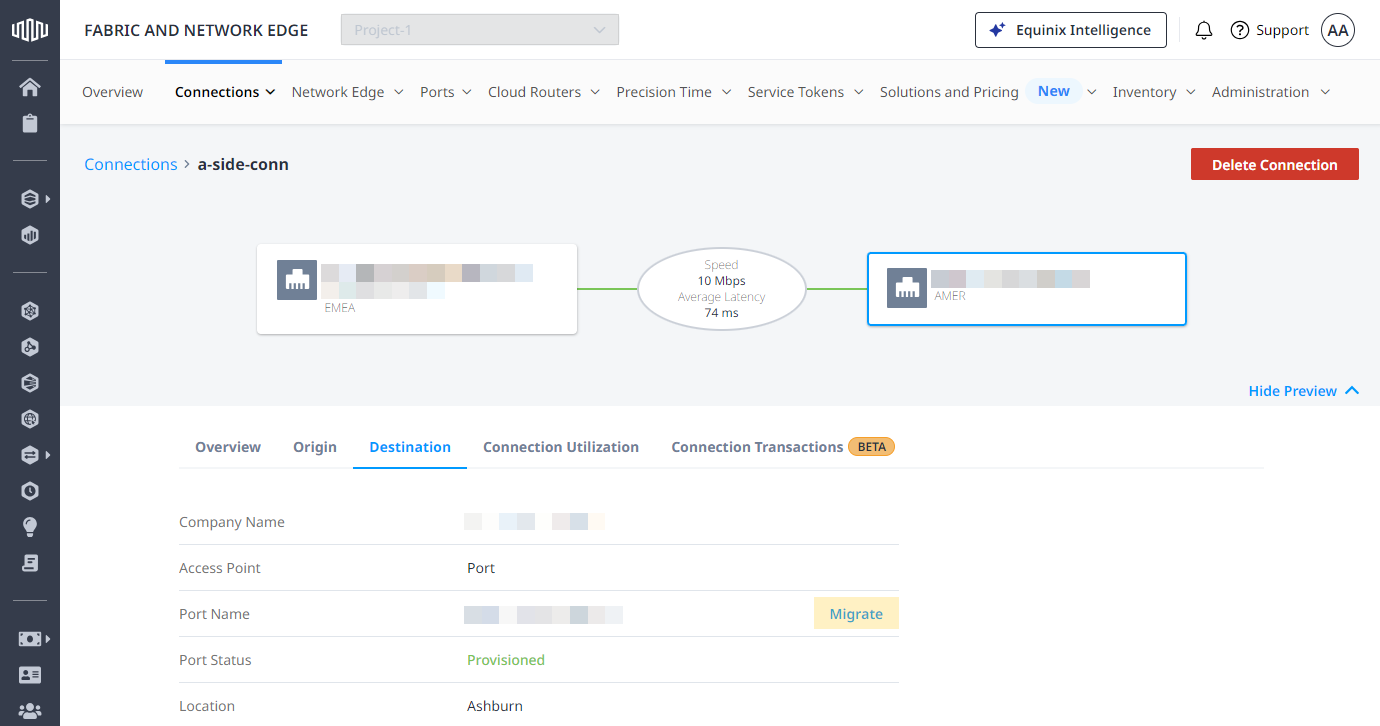Click the Ashburn location value
Image resolution: width=1380 pixels, height=726 pixels.
point(495,706)
